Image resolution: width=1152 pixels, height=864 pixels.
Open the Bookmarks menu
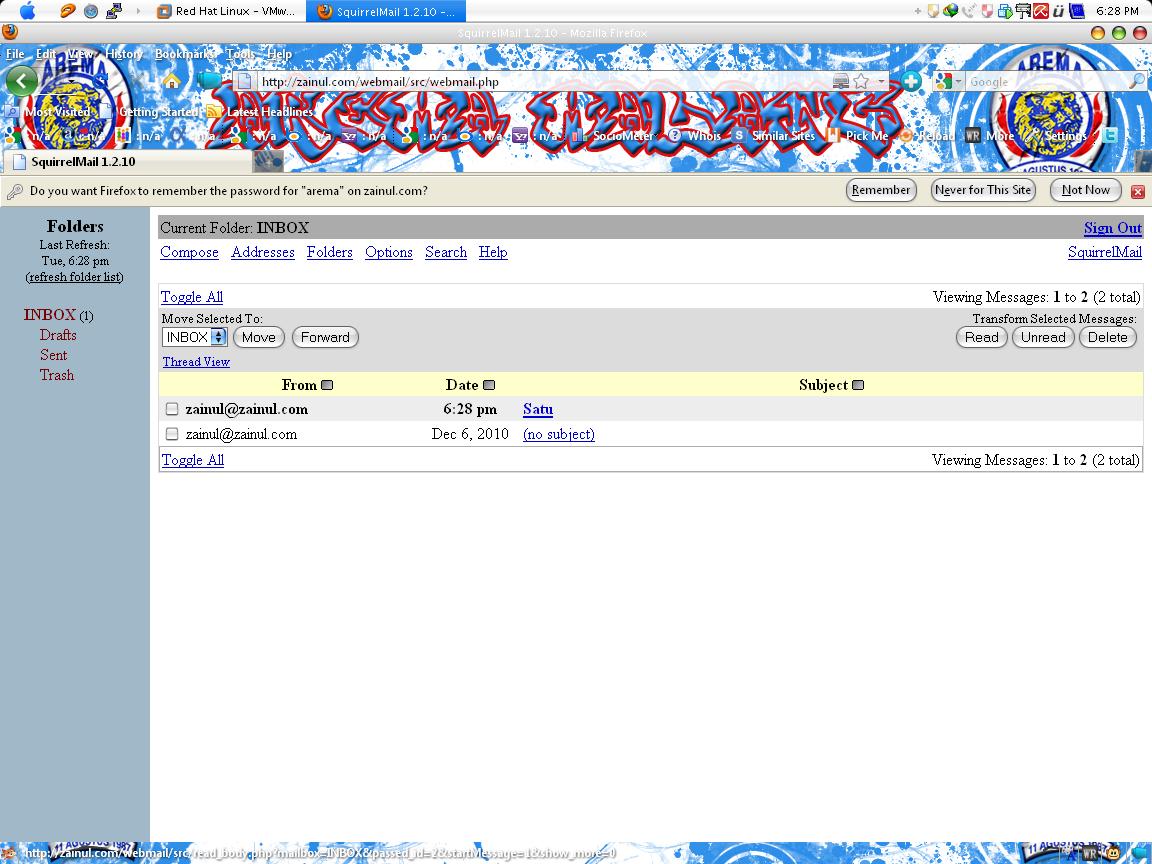tap(184, 54)
